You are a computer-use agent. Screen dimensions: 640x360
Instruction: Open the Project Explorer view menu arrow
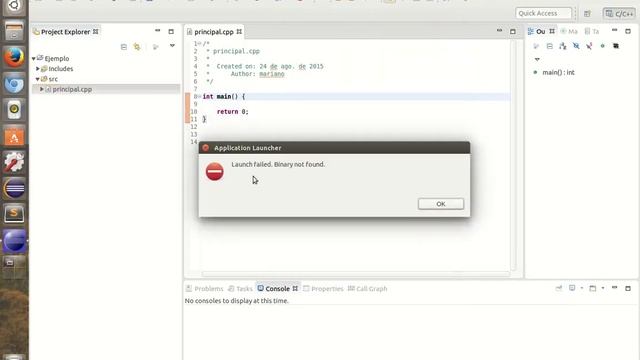click(172, 46)
